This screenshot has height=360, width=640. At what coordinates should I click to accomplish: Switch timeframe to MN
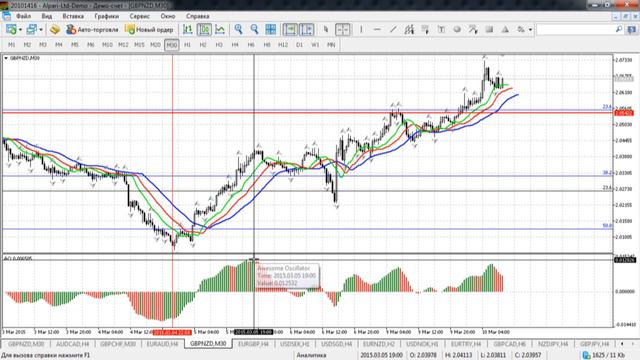[331, 45]
